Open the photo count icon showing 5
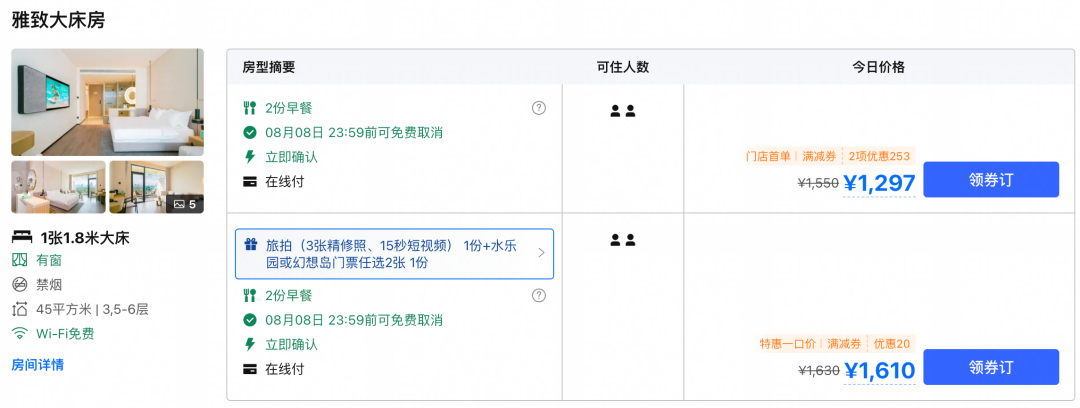1080x408 pixels. coord(185,204)
